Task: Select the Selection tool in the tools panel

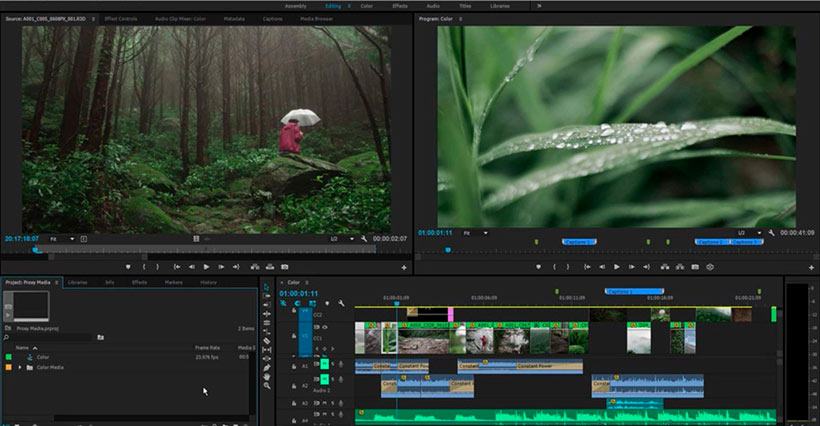Action: click(267, 287)
